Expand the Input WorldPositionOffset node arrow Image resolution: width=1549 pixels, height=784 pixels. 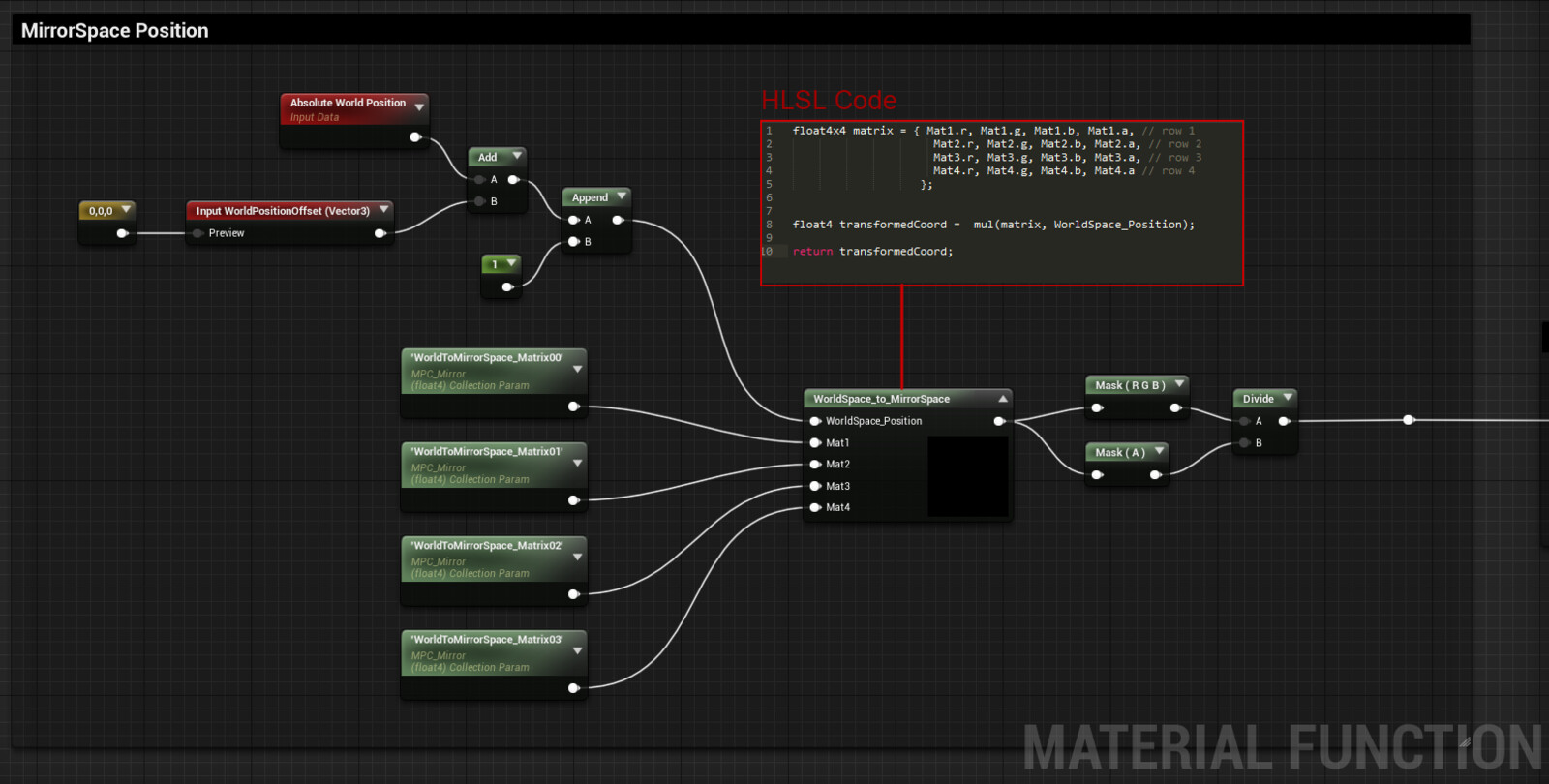tap(384, 209)
